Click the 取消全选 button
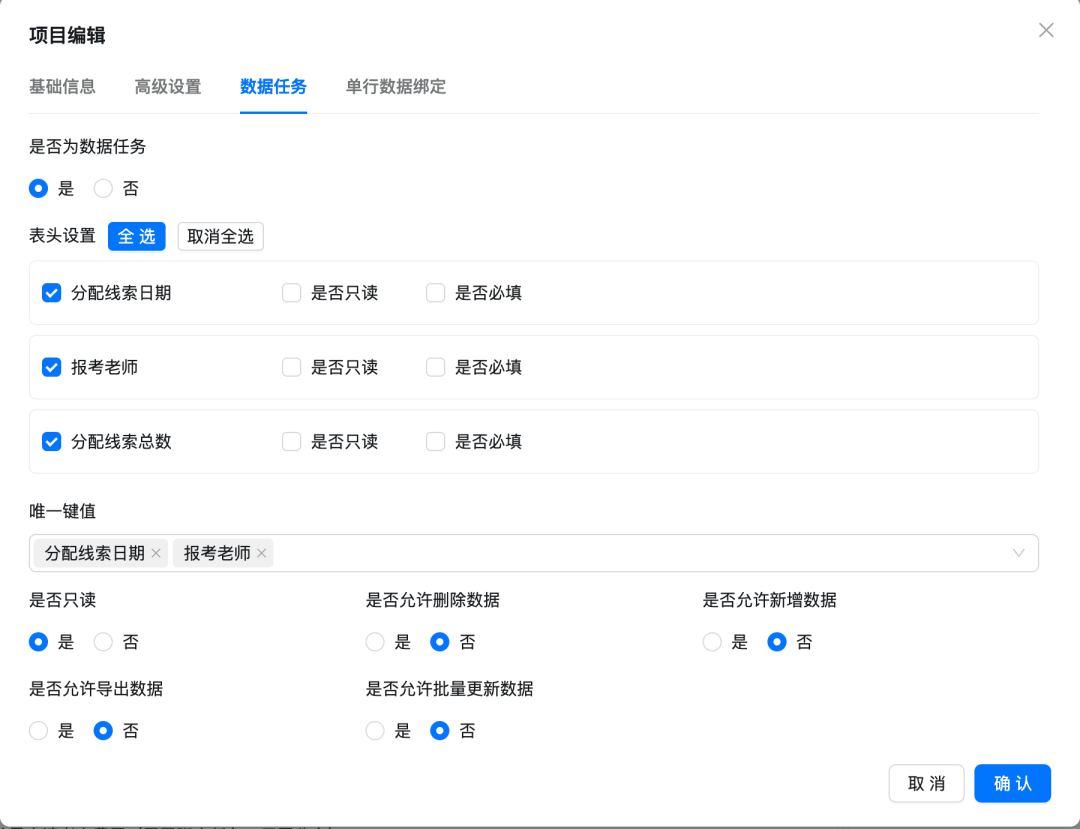This screenshot has width=1080, height=829. 220,236
